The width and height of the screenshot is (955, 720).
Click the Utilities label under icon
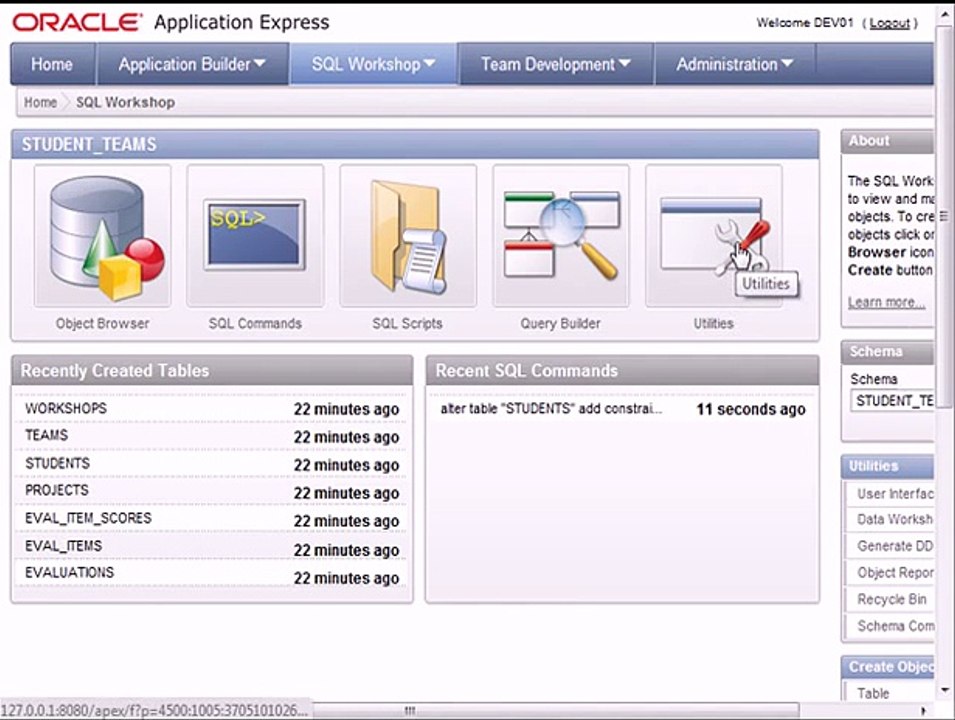click(x=713, y=323)
